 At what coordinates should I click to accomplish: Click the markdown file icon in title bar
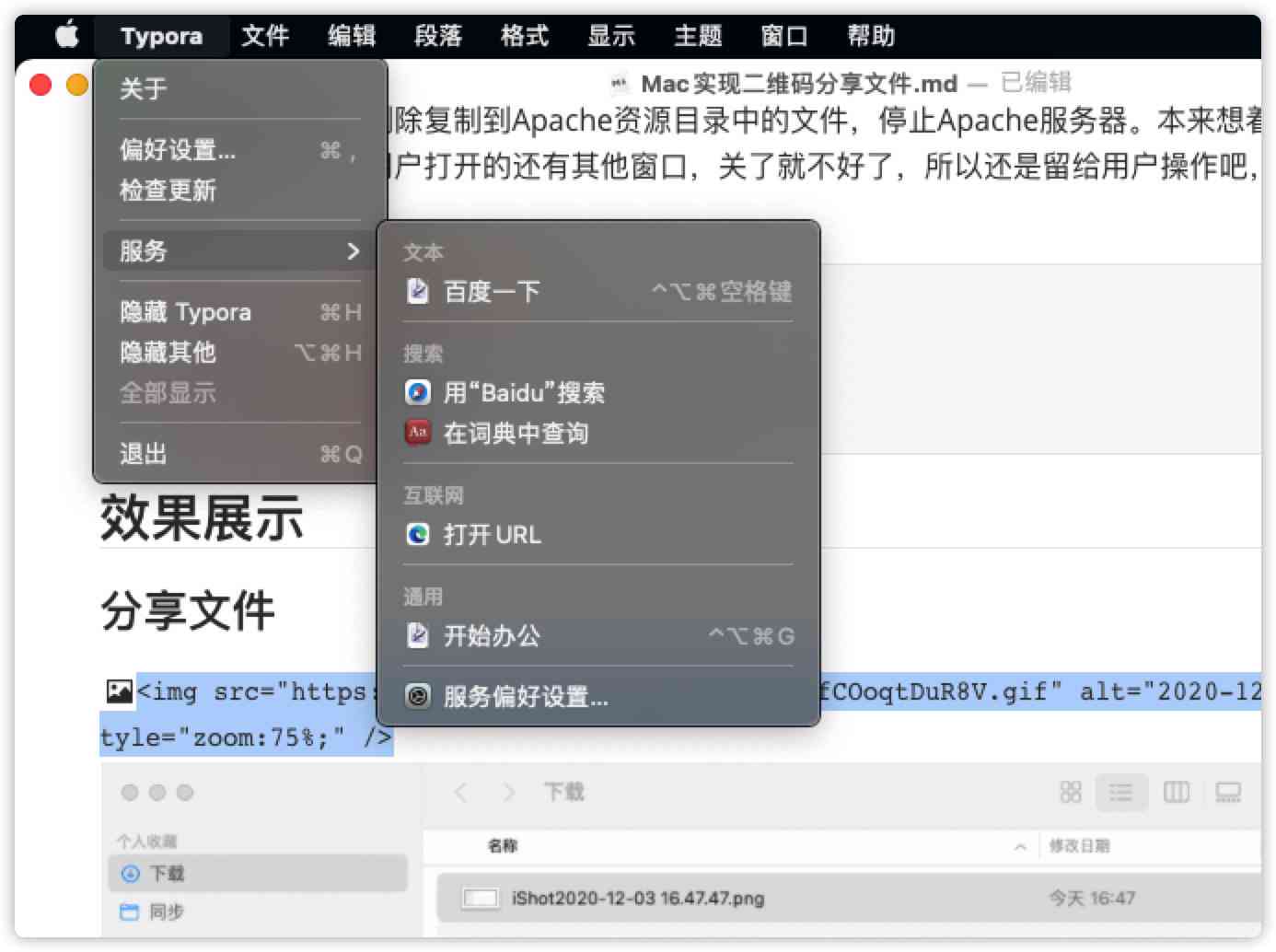pyautogui.click(x=620, y=84)
